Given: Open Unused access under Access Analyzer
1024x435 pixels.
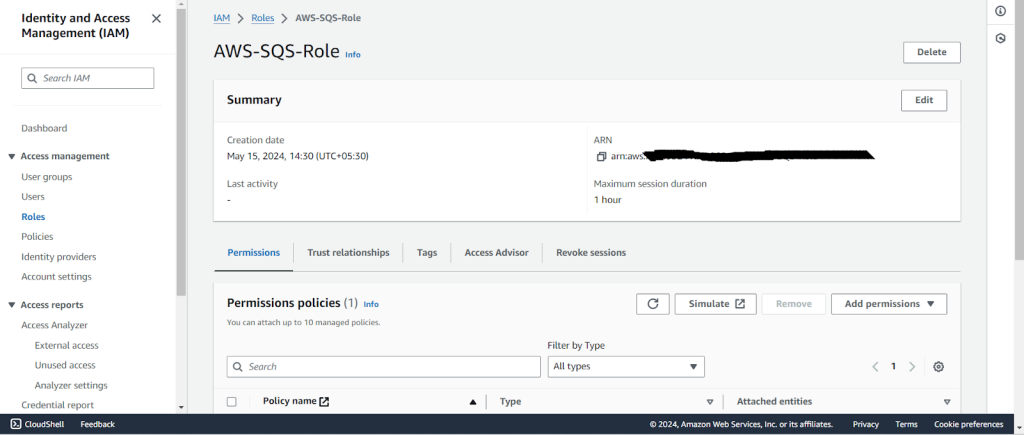Looking at the screenshot, I should click(x=65, y=365).
